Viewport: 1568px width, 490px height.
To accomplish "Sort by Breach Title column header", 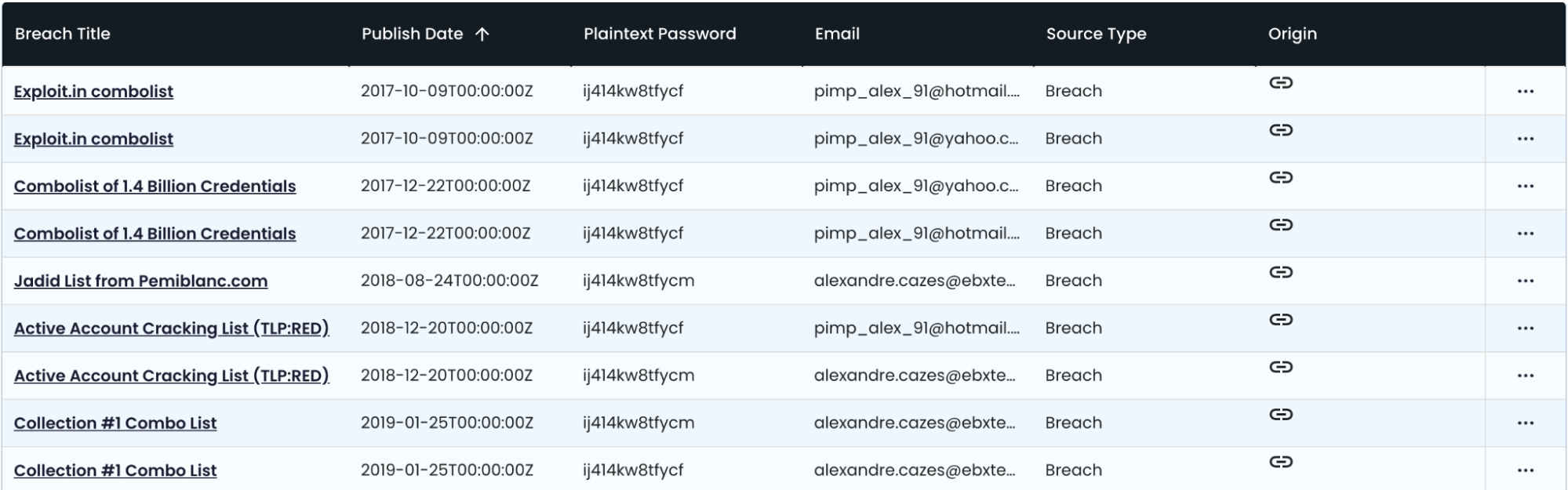I will [x=63, y=34].
